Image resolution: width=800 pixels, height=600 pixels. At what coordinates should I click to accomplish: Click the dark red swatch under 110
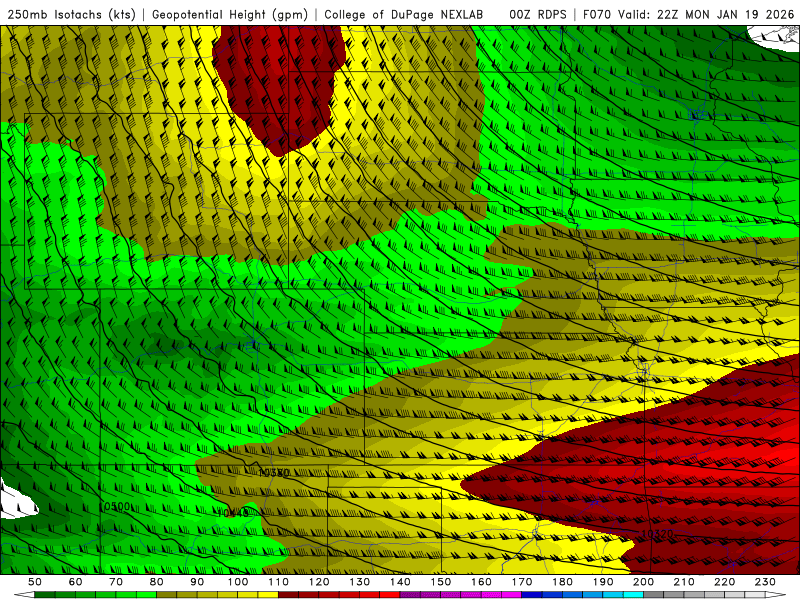coord(289,595)
